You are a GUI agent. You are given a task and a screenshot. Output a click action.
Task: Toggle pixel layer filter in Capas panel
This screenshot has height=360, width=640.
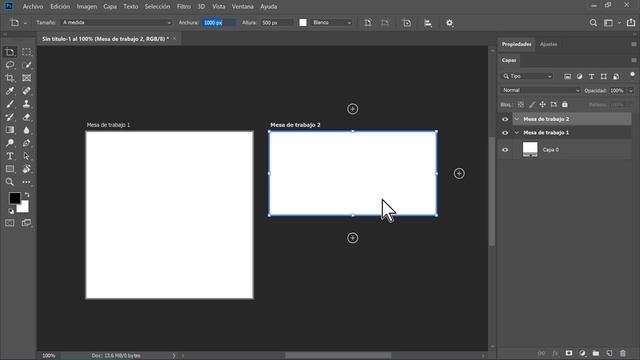[567, 76]
